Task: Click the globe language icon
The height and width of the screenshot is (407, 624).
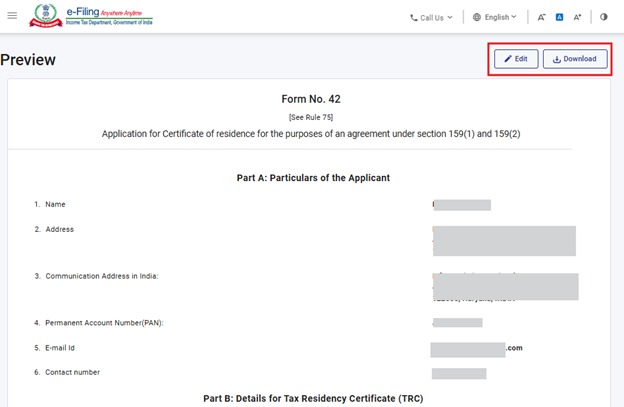Action: click(x=477, y=17)
